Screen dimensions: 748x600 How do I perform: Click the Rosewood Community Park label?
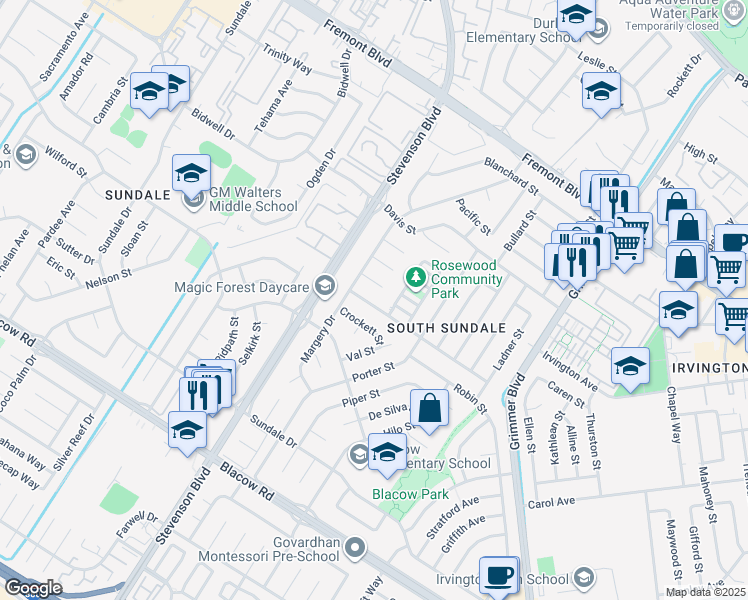[x=467, y=279]
